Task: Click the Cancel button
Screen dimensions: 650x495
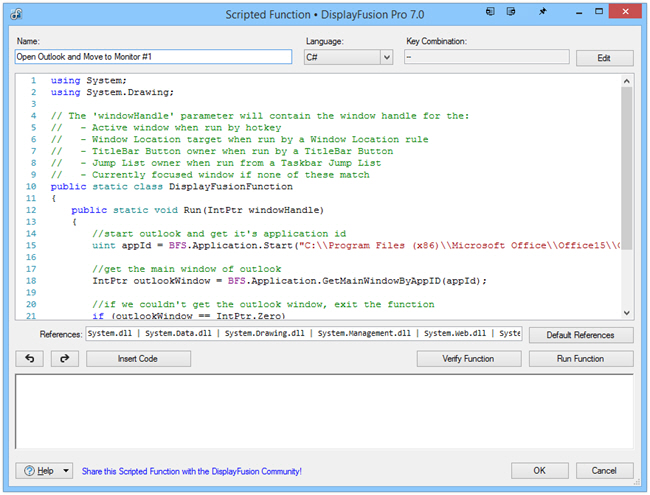Action: click(604, 471)
